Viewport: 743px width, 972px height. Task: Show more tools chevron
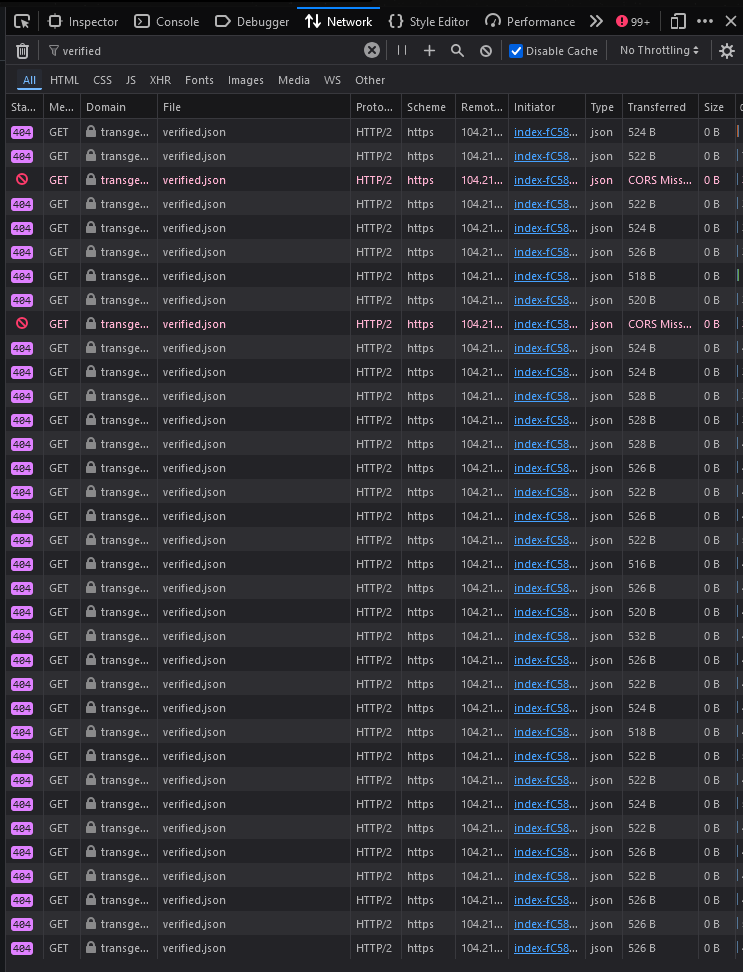point(596,22)
